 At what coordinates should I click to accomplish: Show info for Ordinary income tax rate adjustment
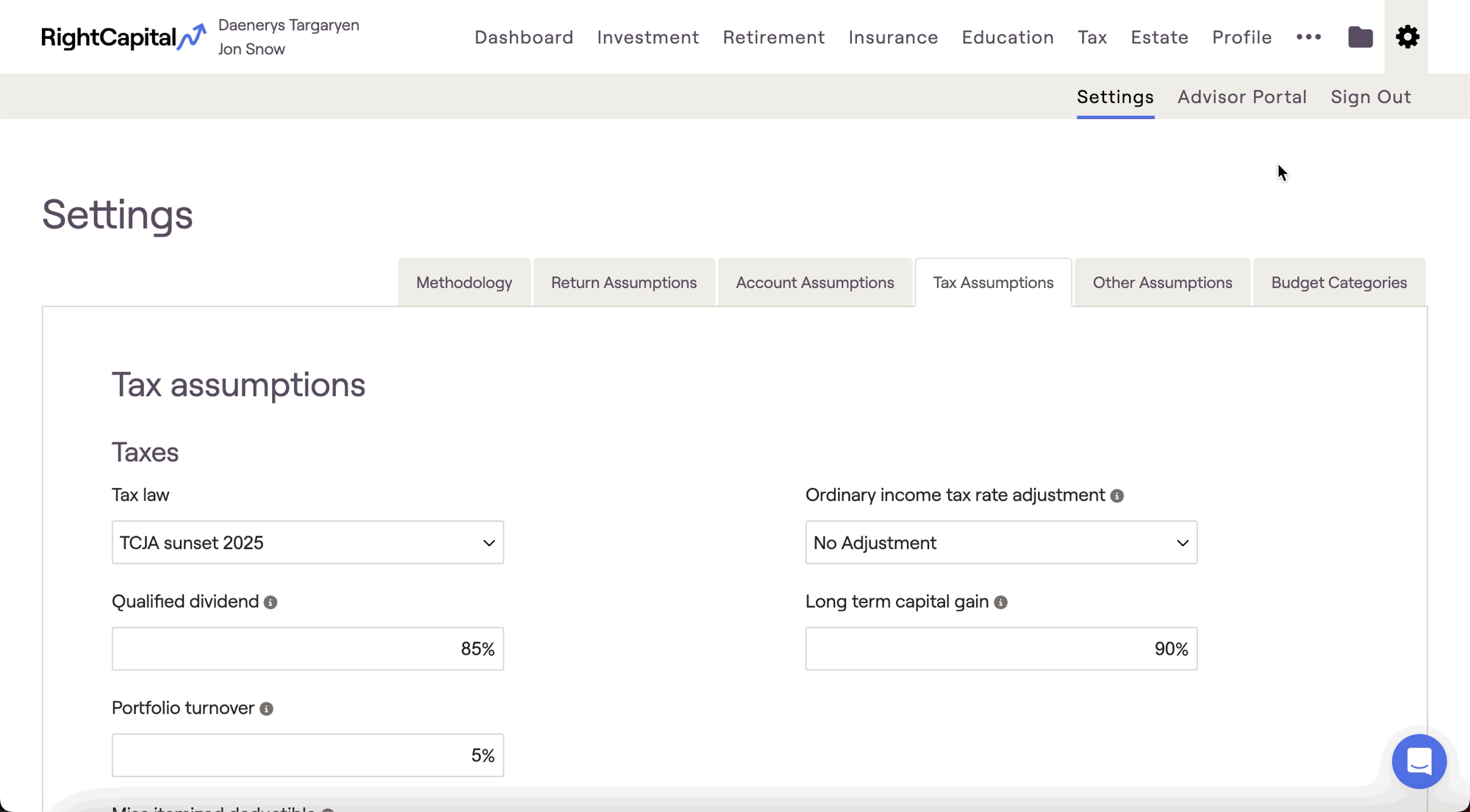(1117, 496)
